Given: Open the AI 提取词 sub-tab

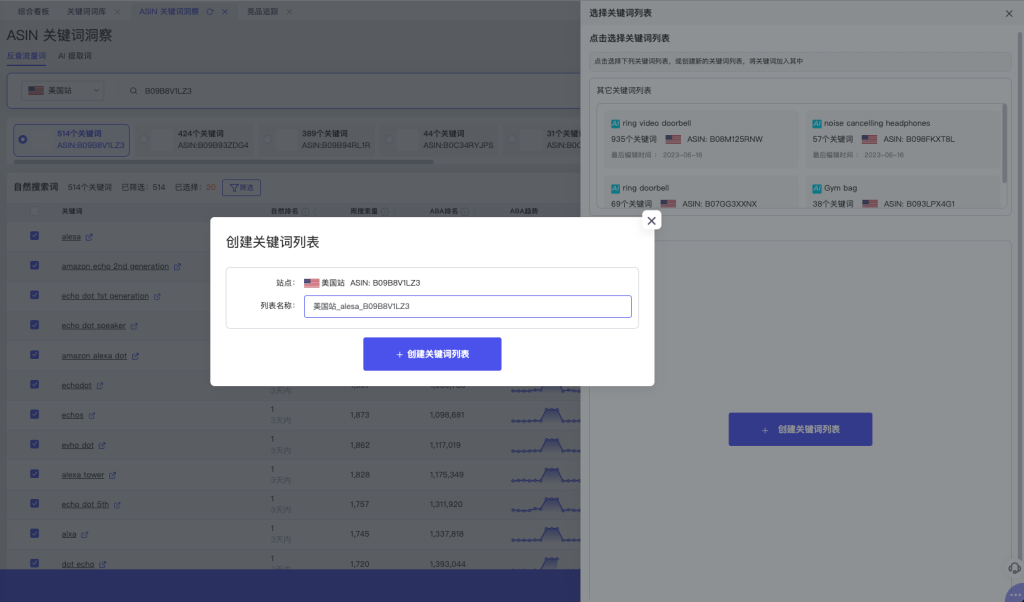Looking at the screenshot, I should [x=74, y=56].
